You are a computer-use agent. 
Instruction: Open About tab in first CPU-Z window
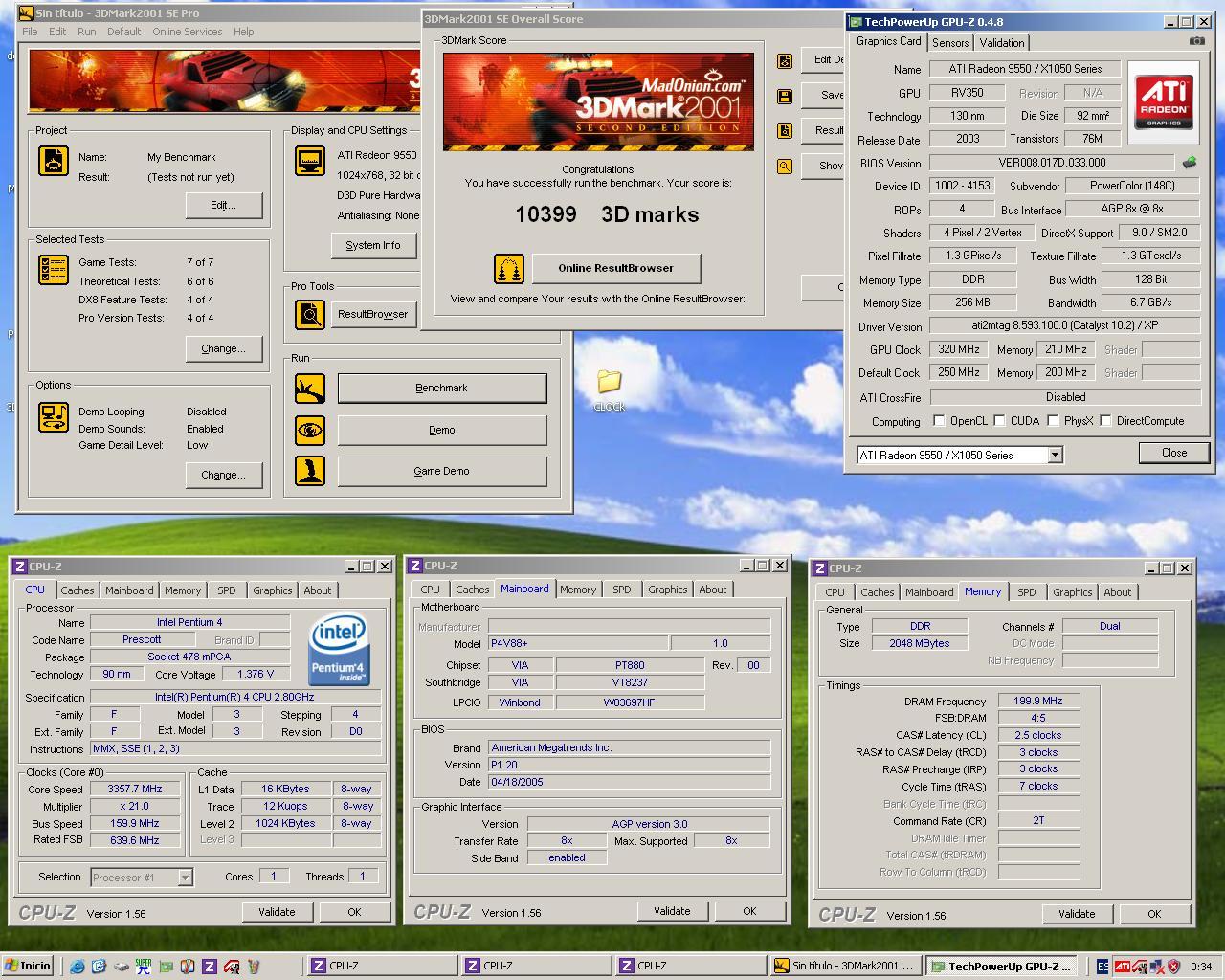[x=318, y=590]
